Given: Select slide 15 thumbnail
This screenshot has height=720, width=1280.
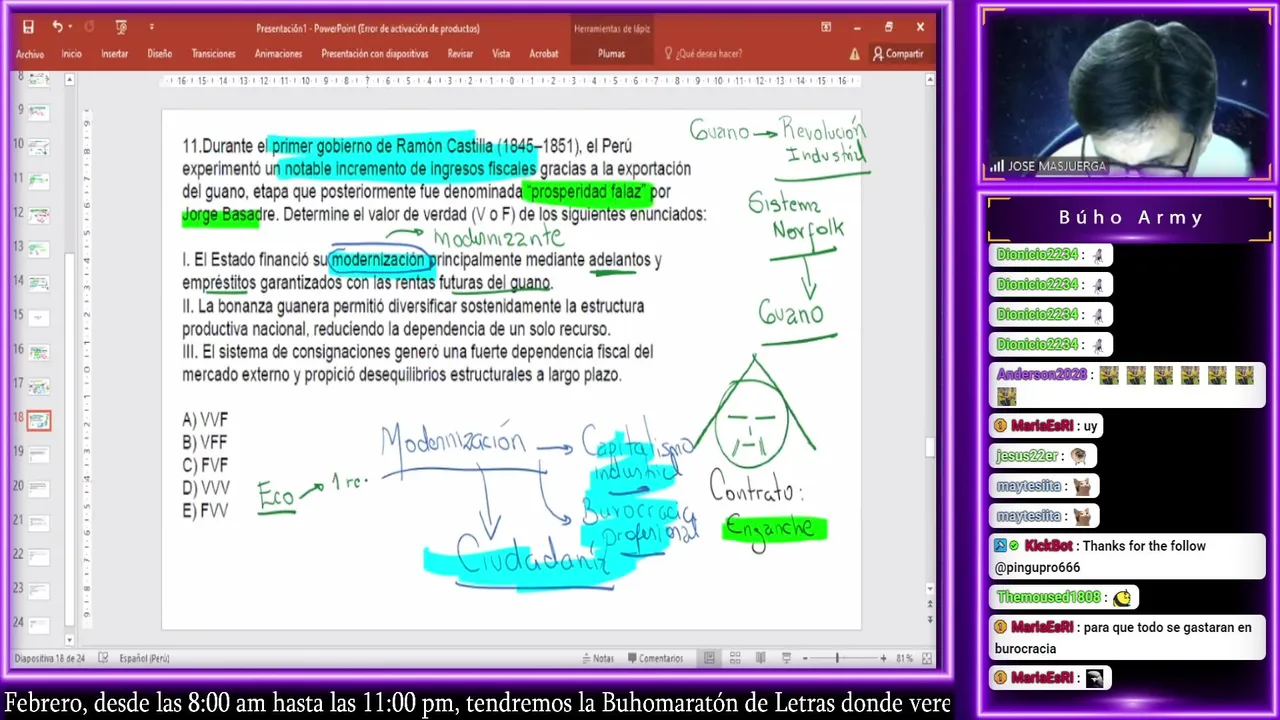Looking at the screenshot, I should [x=39, y=317].
